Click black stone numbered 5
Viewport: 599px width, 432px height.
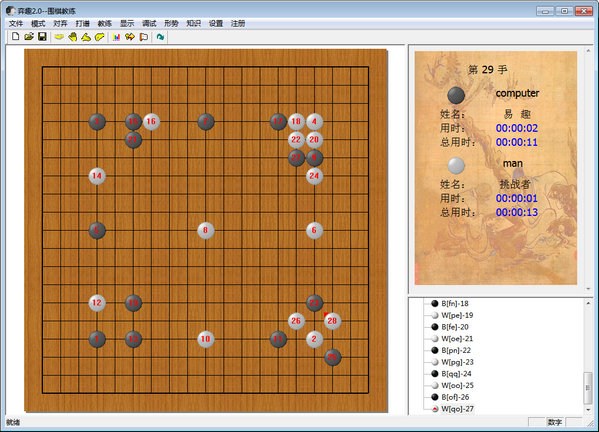(x=97, y=230)
